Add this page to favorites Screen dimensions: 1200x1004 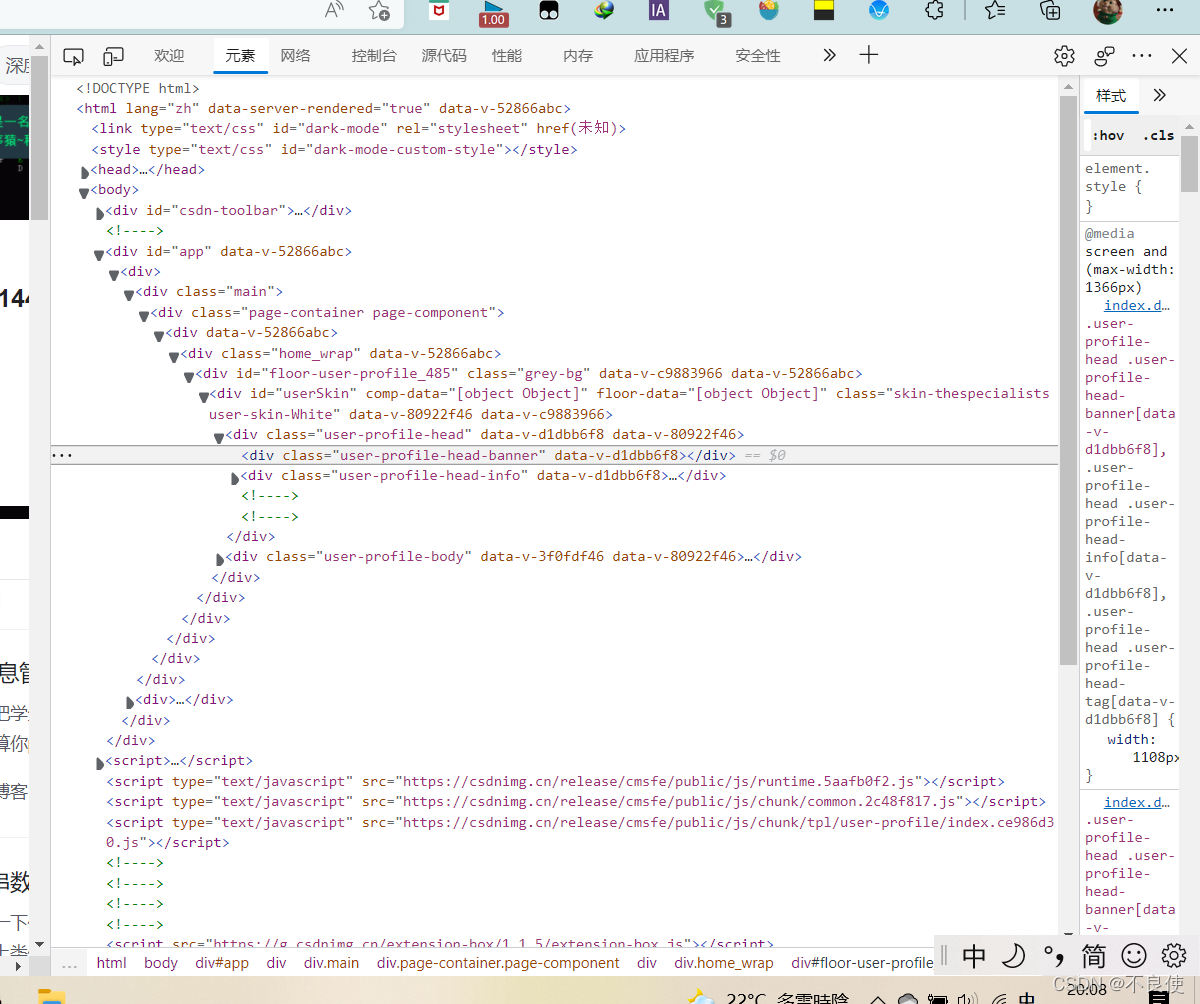pyautogui.click(x=379, y=11)
